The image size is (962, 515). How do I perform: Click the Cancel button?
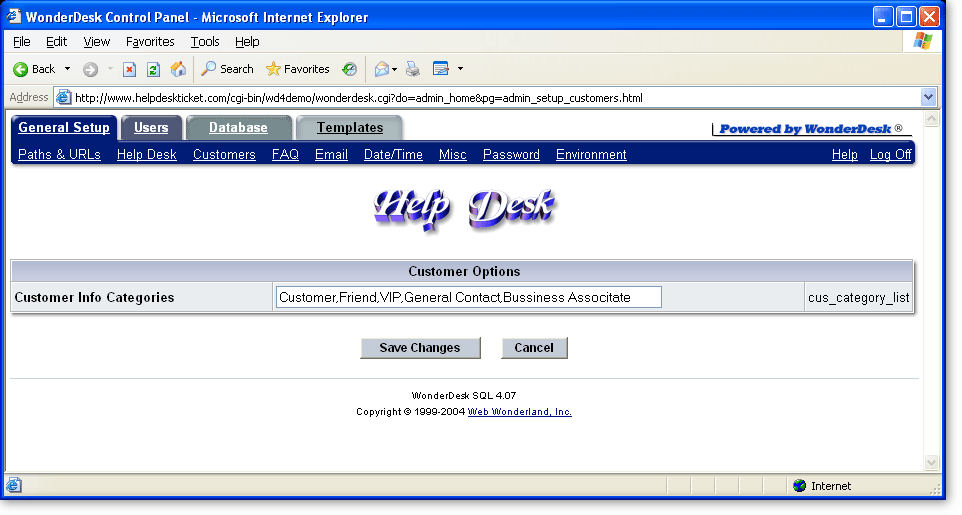click(x=534, y=347)
